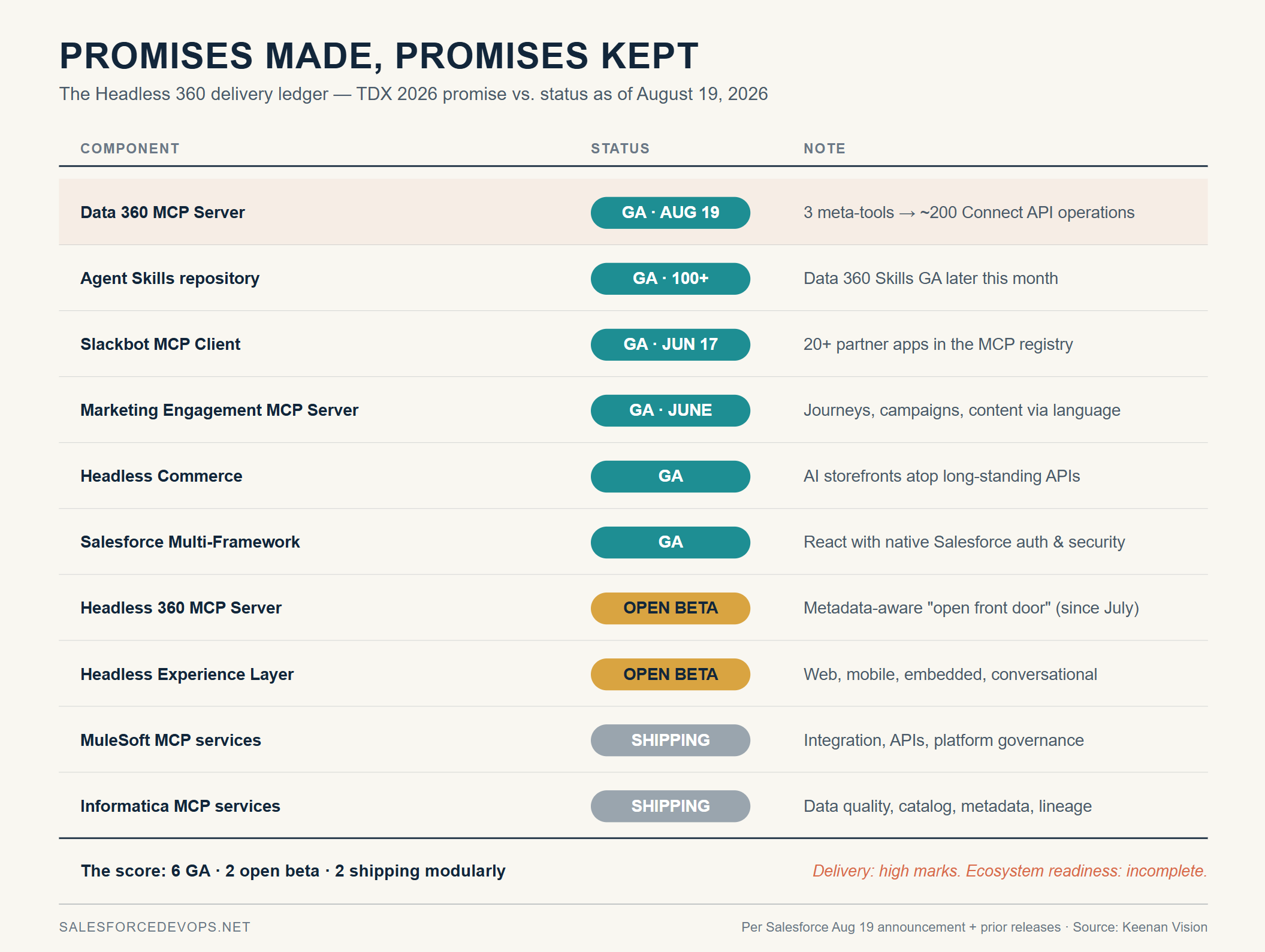This screenshot has width=1265, height=952.
Task: Click the NOTE column header
Action: pos(825,149)
